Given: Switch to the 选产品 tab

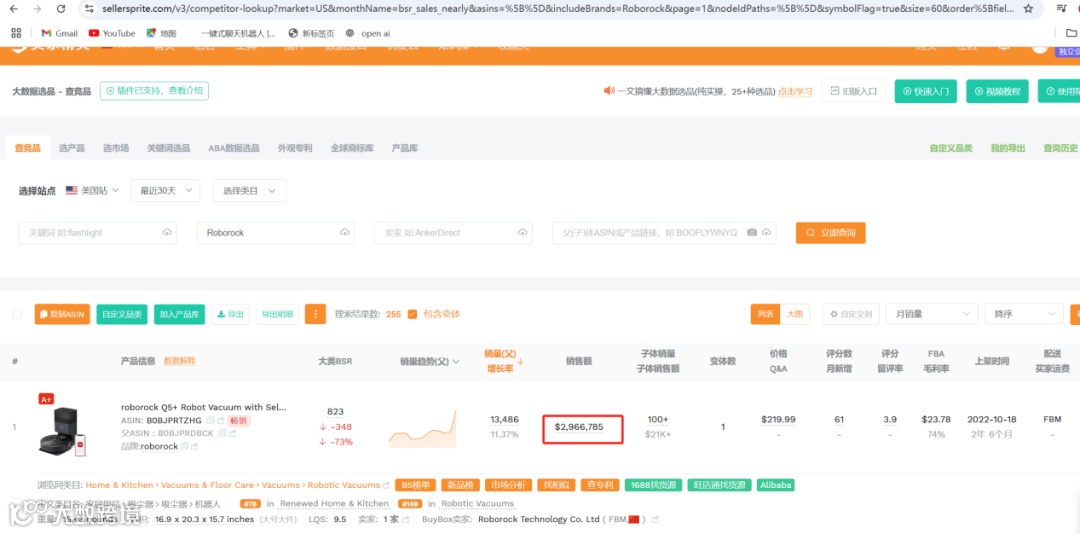Looking at the screenshot, I should pos(72,148).
